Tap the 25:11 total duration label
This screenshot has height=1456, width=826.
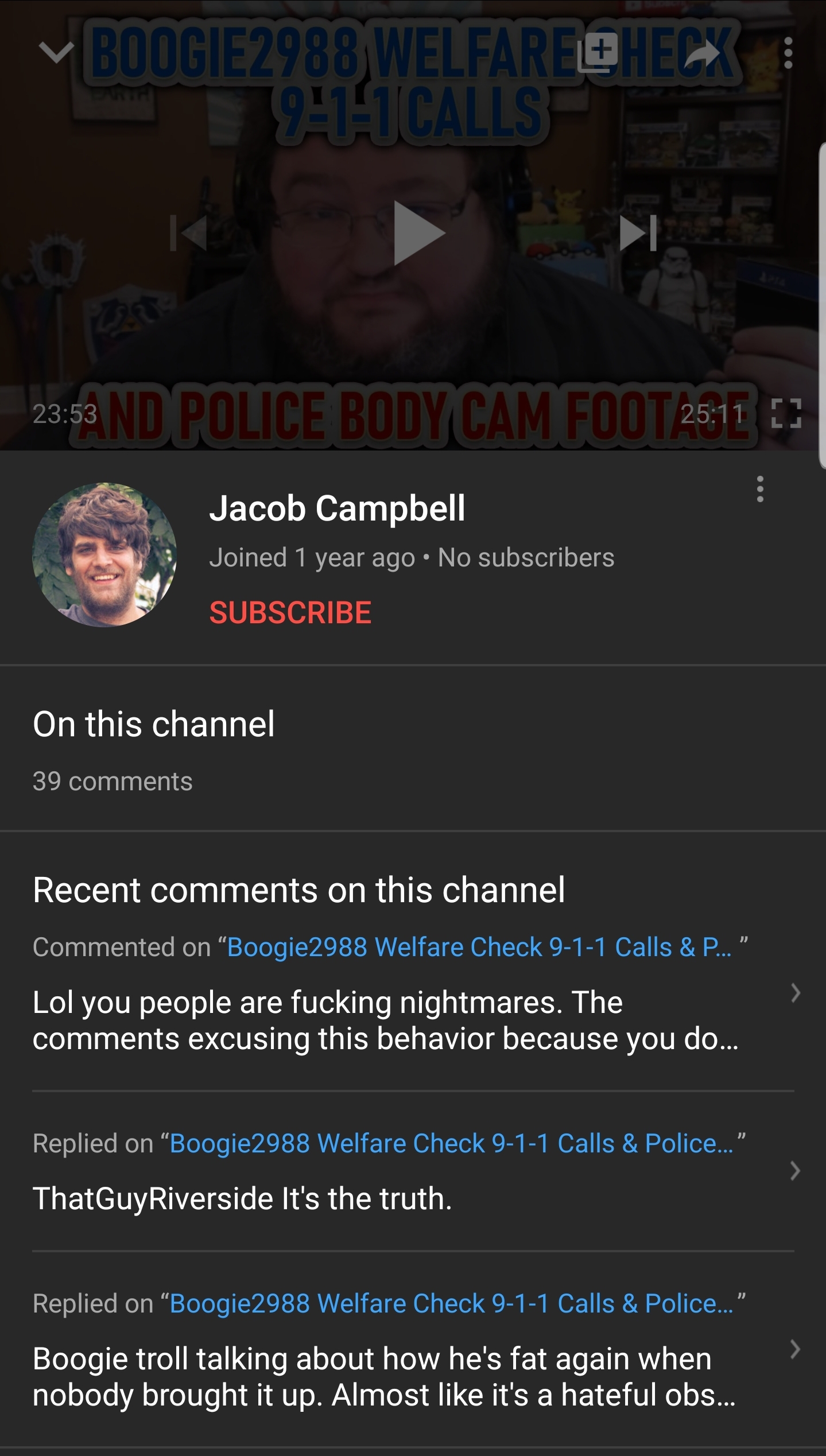(x=712, y=414)
